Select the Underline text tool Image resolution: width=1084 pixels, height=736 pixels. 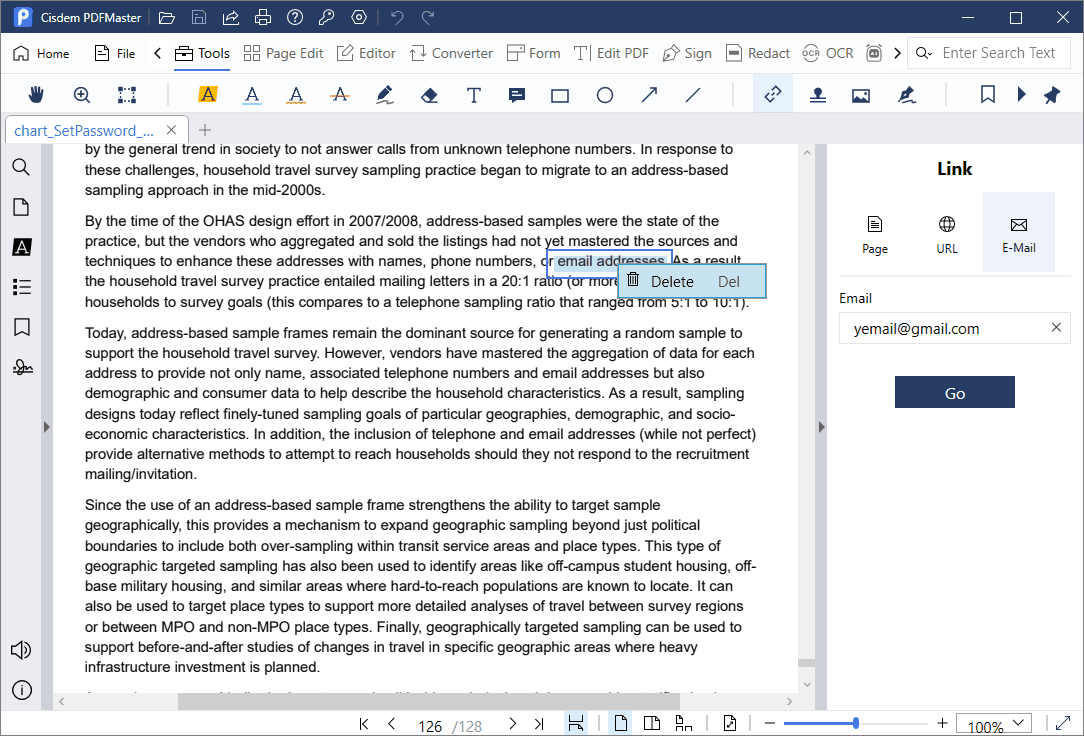coord(252,95)
